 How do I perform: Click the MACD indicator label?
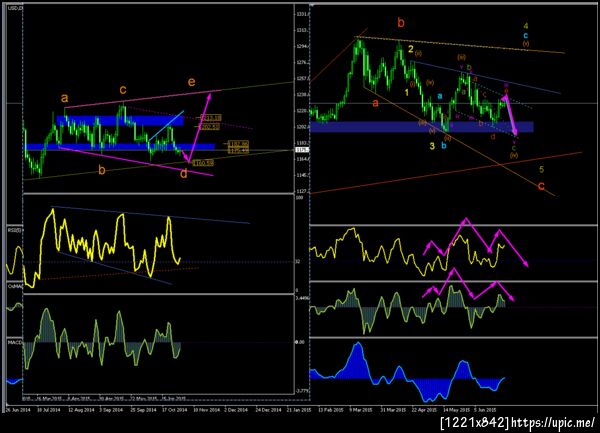pos(15,342)
